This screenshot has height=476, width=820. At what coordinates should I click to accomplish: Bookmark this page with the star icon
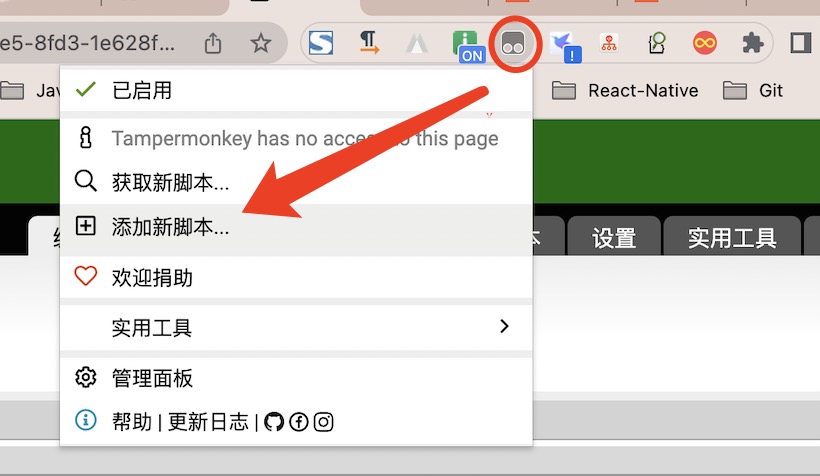(260, 43)
